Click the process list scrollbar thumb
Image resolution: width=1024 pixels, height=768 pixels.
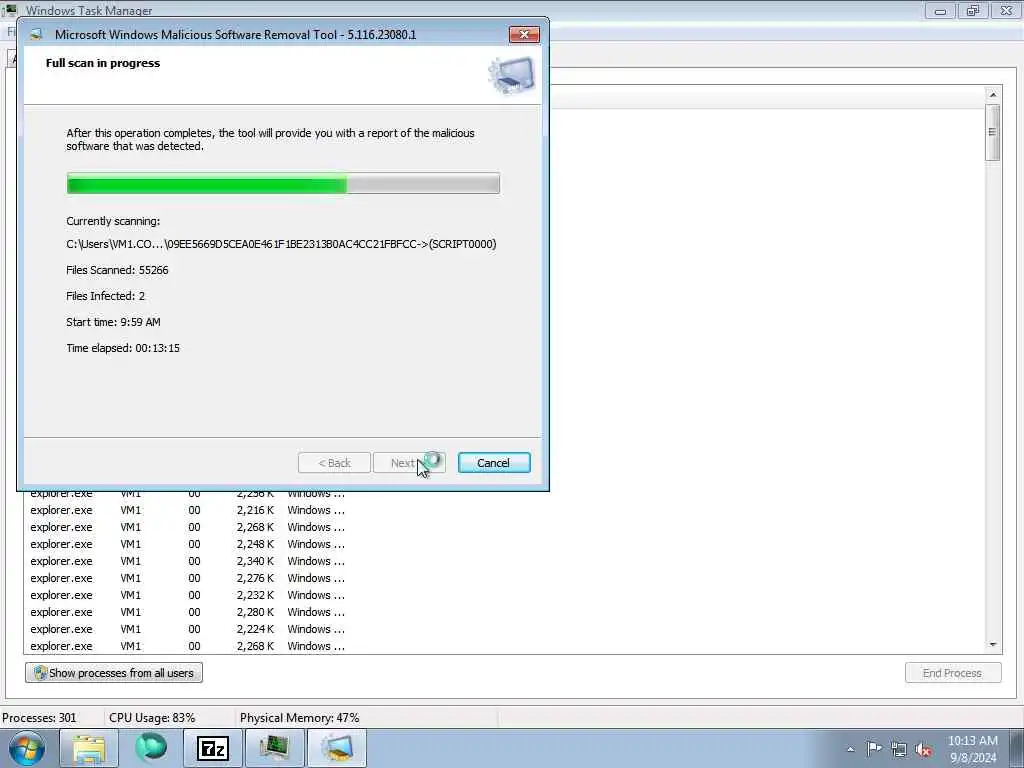(x=993, y=133)
